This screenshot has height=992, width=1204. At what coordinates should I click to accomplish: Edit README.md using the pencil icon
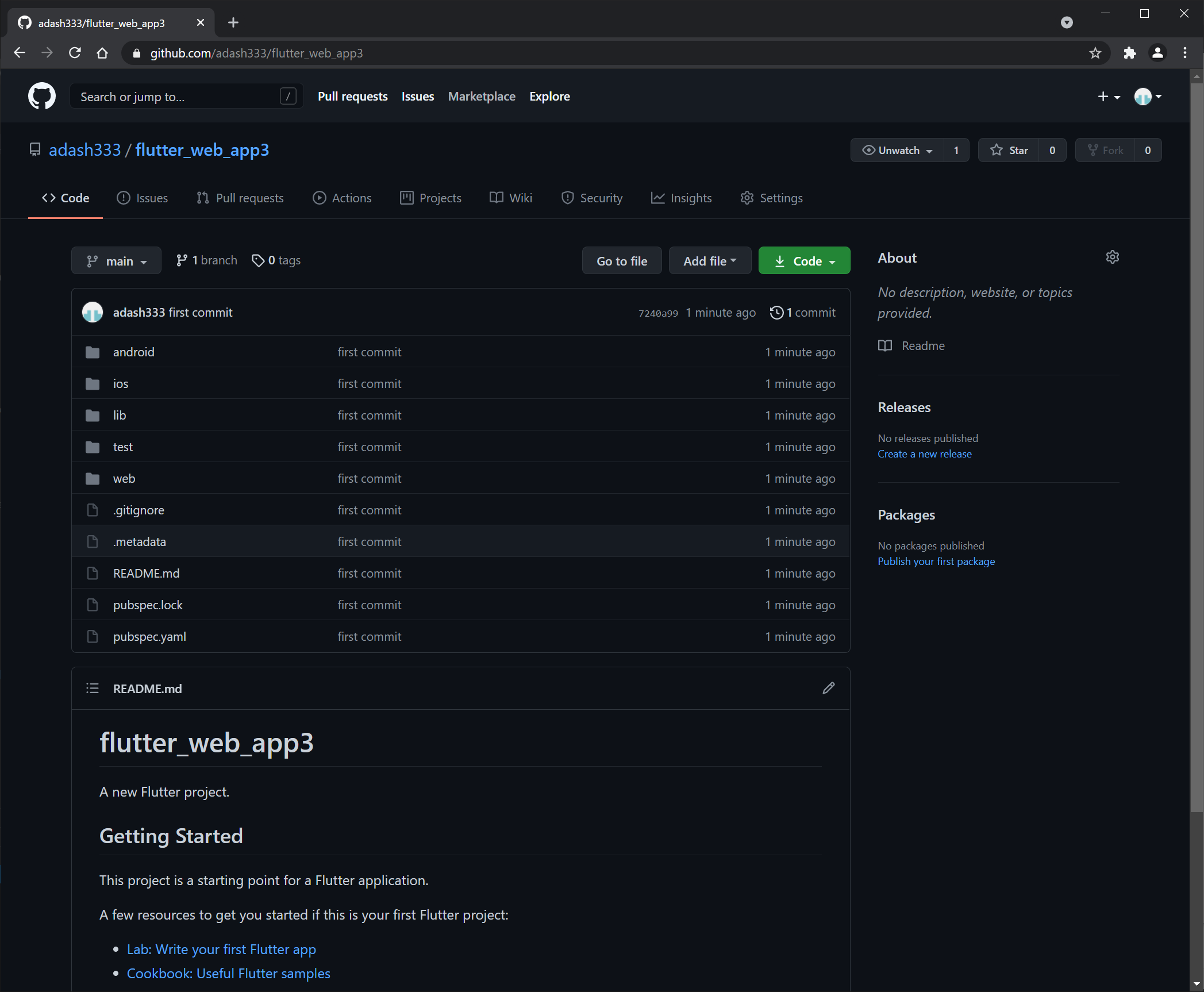tap(828, 688)
